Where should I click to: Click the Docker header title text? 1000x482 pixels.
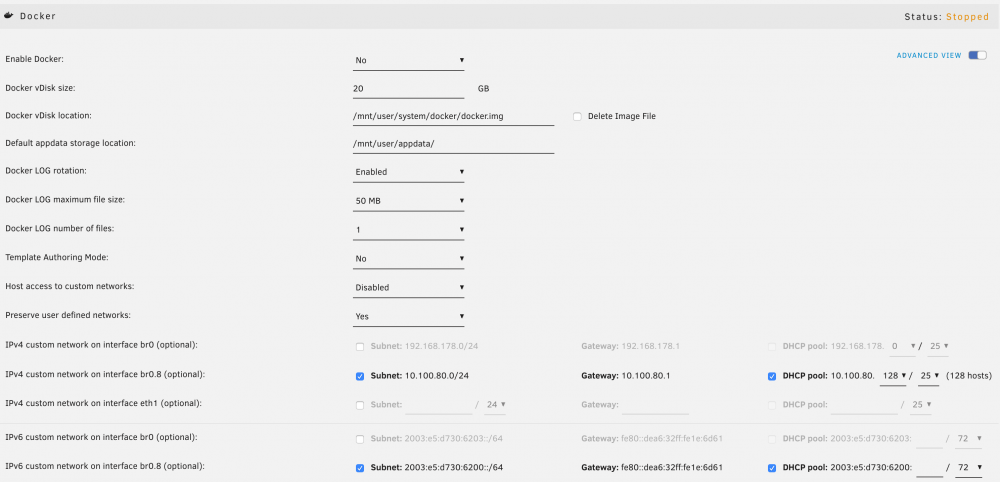[38, 17]
